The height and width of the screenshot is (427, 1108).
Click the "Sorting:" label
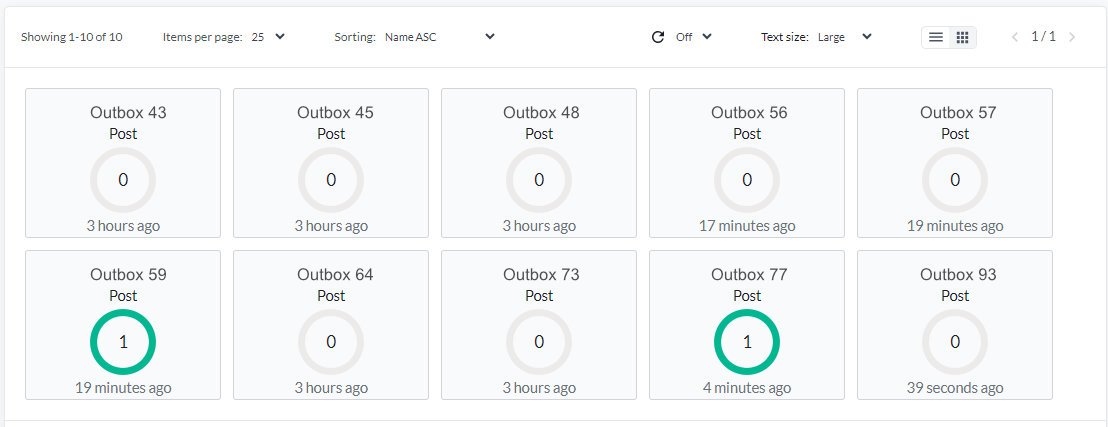tap(355, 37)
